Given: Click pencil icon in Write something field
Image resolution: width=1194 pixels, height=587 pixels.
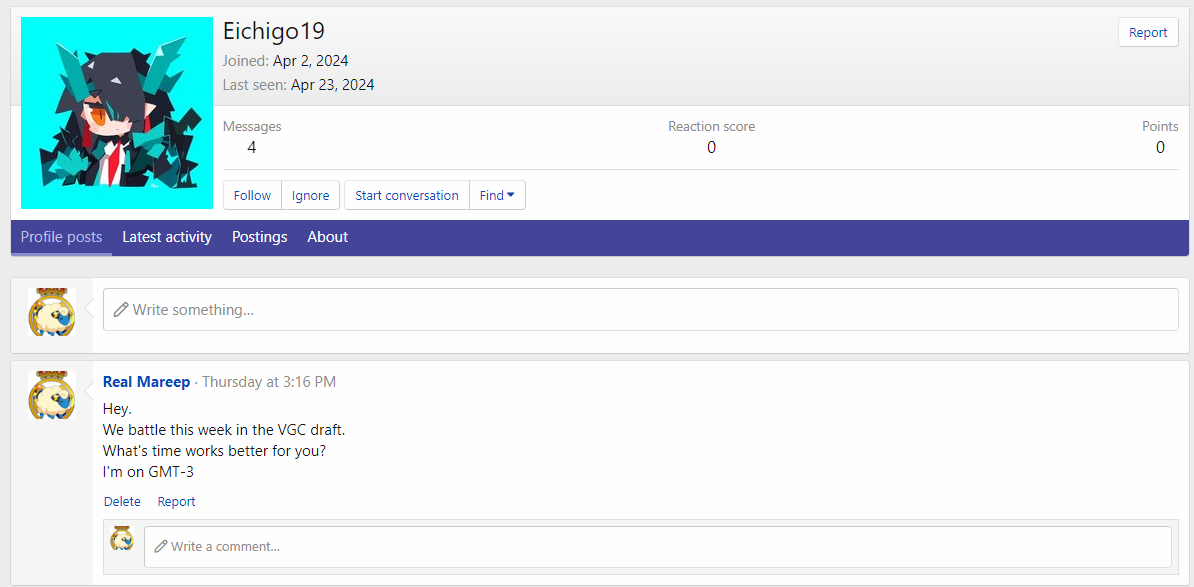Looking at the screenshot, I should coord(121,310).
